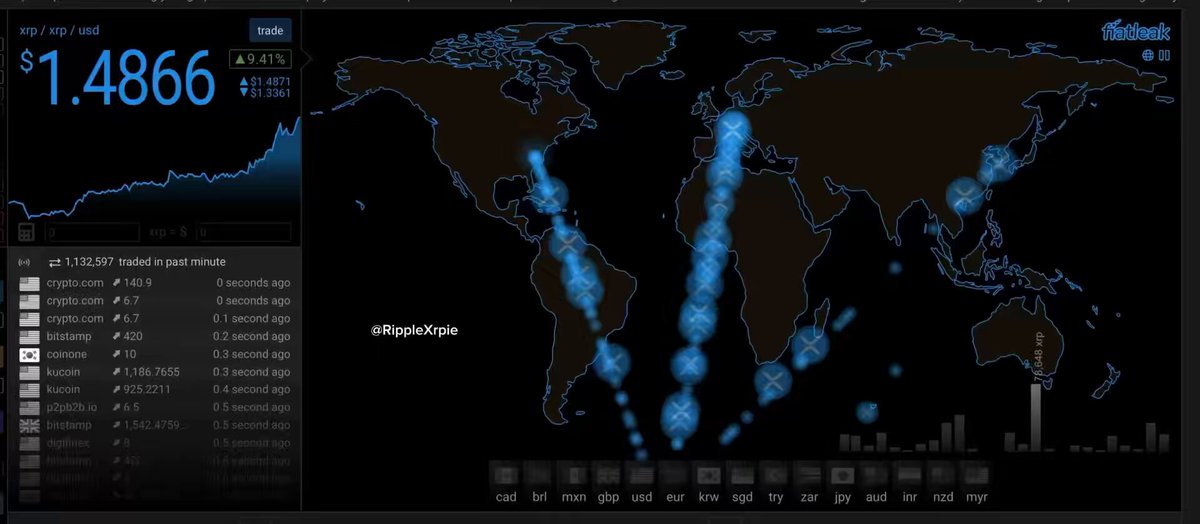Screen dimensions: 1200x524
Task: Click the calculator icon
Action: coord(27,233)
